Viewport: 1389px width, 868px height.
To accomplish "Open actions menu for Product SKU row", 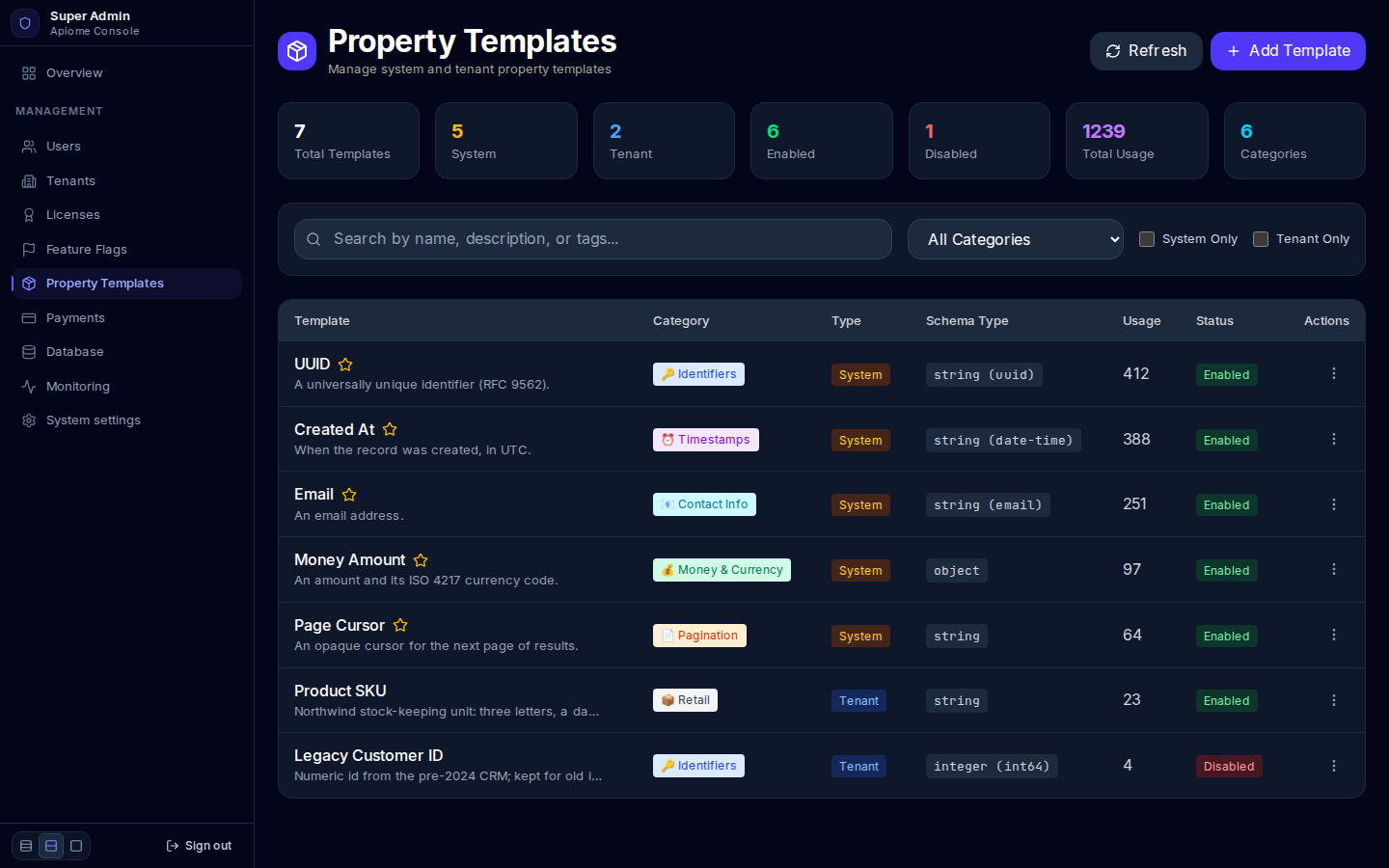I will [x=1334, y=700].
